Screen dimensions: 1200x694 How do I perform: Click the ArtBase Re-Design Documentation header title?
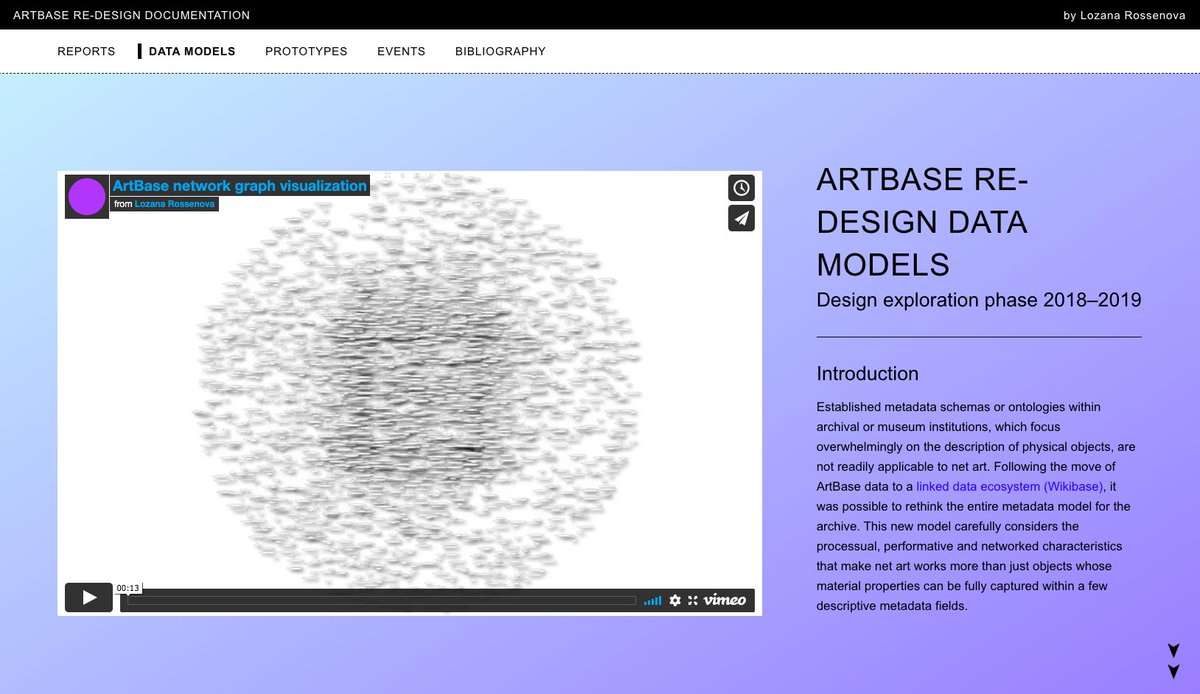[x=132, y=15]
